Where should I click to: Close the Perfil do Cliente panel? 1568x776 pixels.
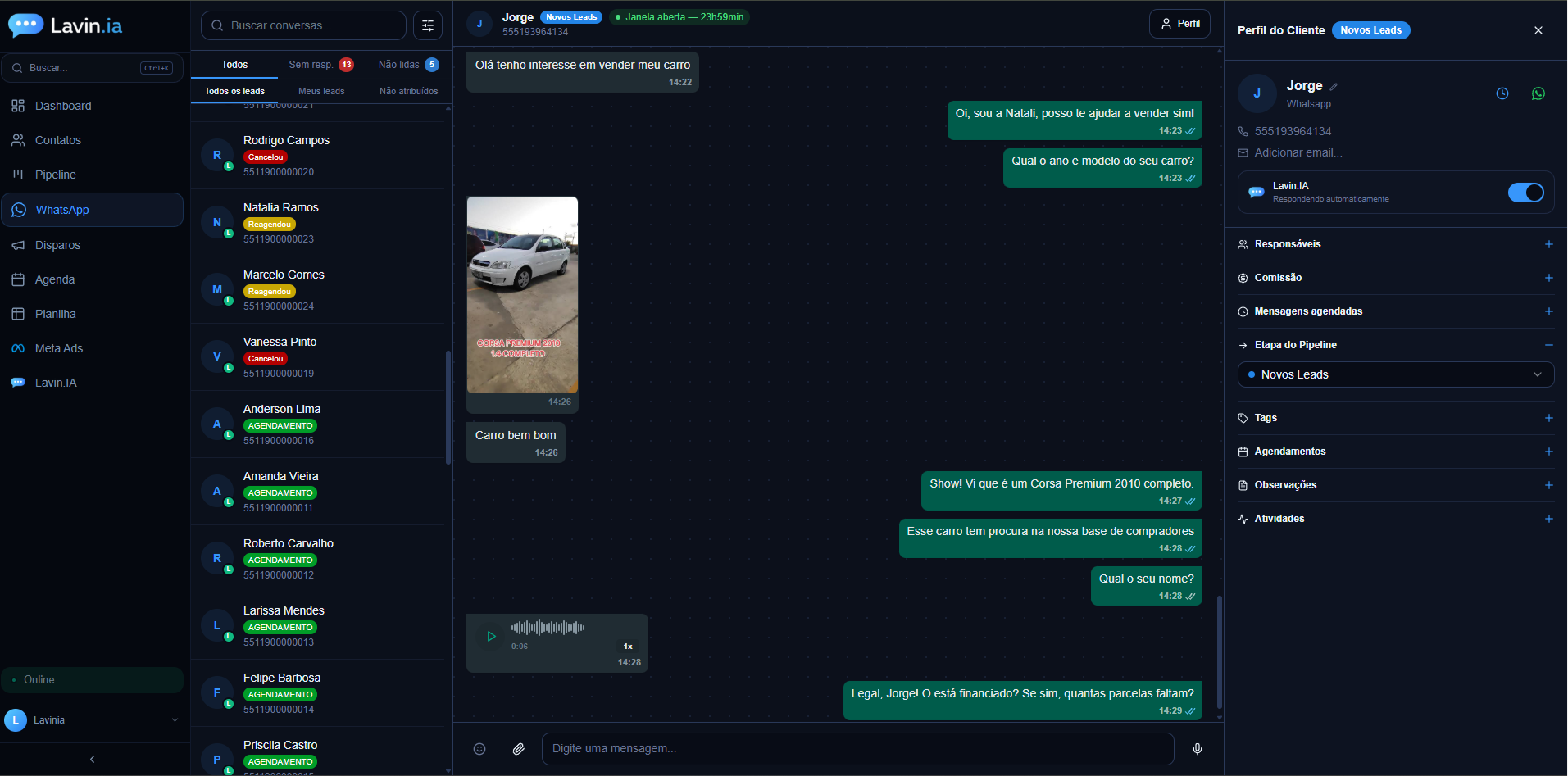(x=1538, y=30)
